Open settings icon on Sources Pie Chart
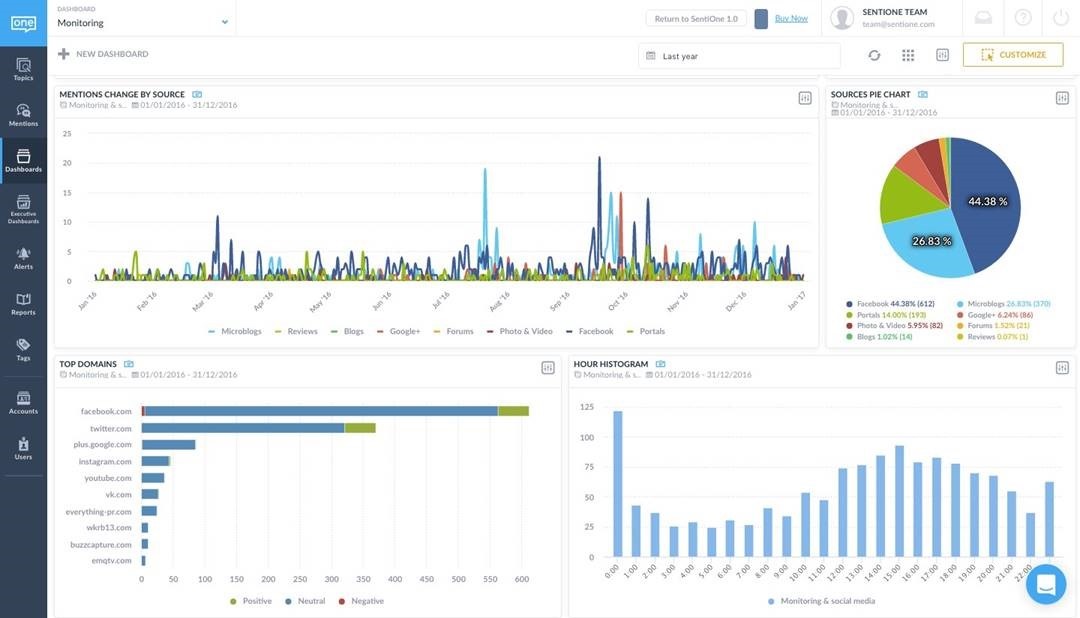 1062,98
